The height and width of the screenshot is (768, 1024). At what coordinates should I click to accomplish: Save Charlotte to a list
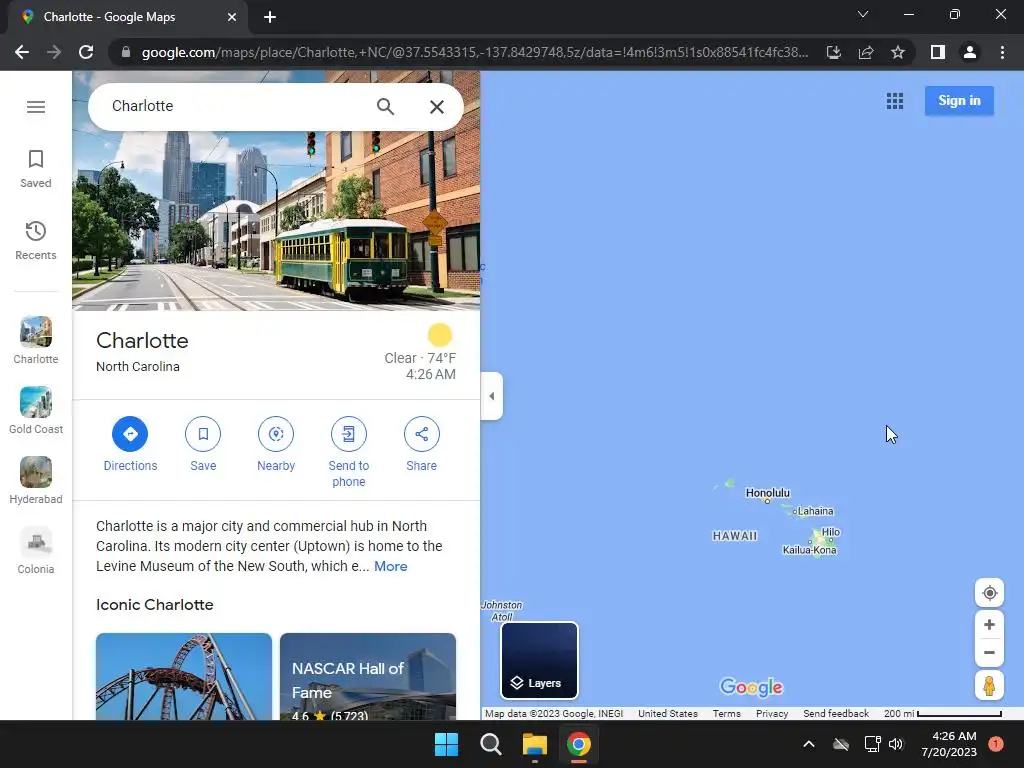click(203, 444)
